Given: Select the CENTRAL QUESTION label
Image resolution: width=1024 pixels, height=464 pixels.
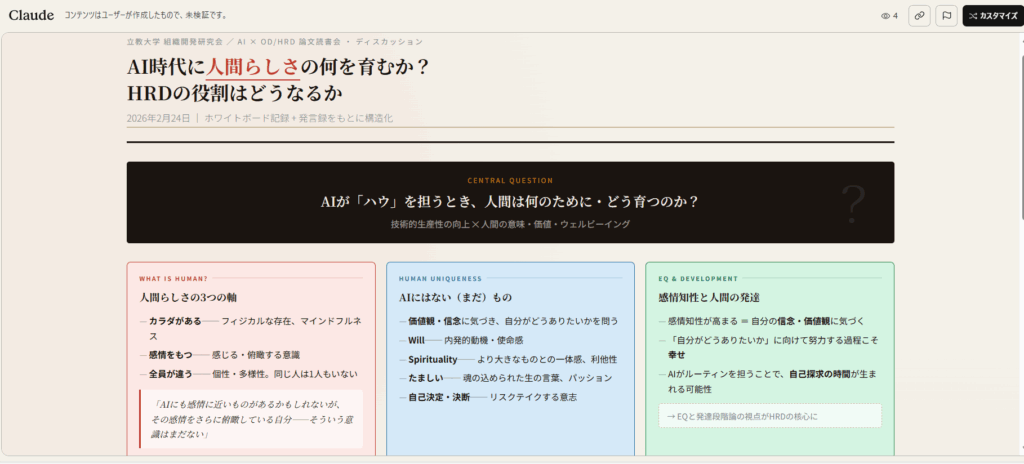Looking at the screenshot, I should [x=510, y=181].
